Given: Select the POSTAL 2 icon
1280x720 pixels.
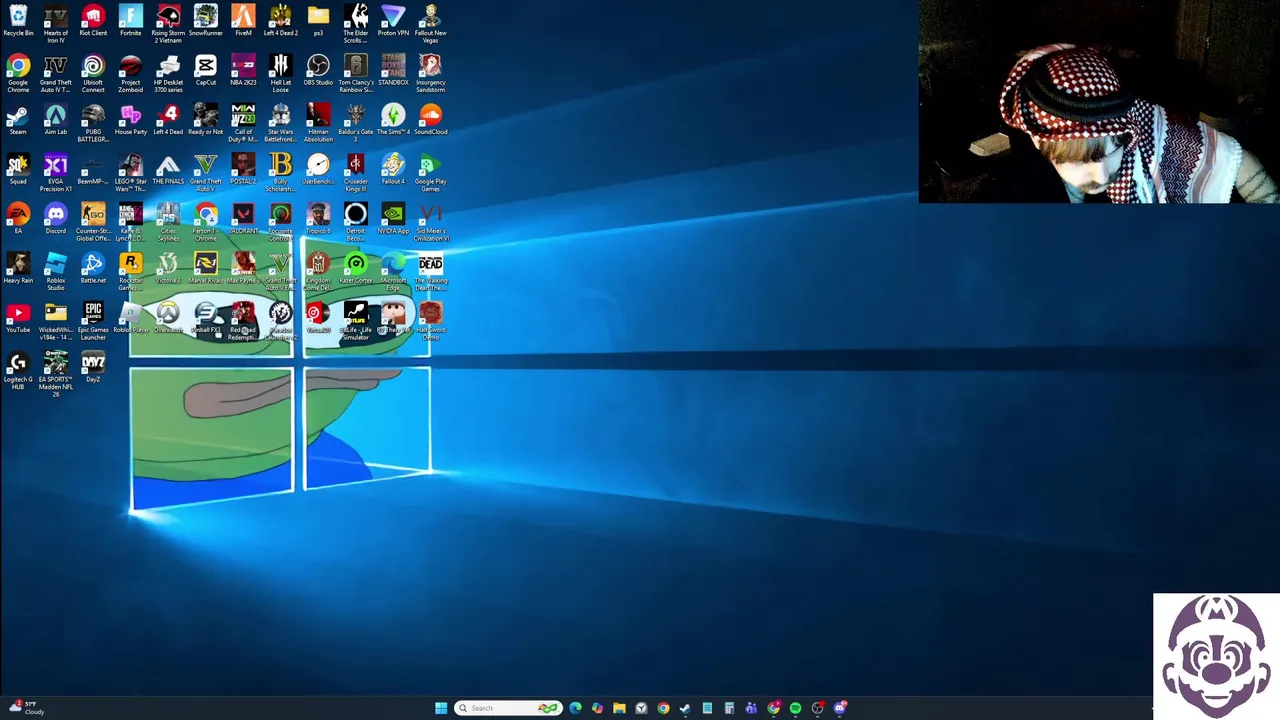Looking at the screenshot, I should coord(243,170).
